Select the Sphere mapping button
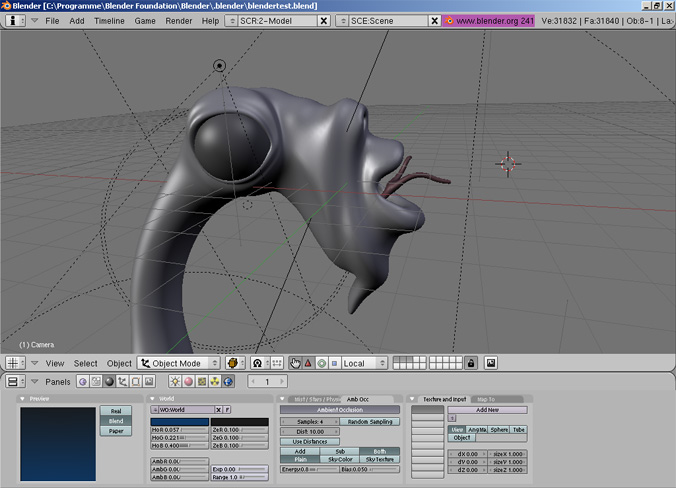The width and height of the screenshot is (676, 488). tap(499, 430)
